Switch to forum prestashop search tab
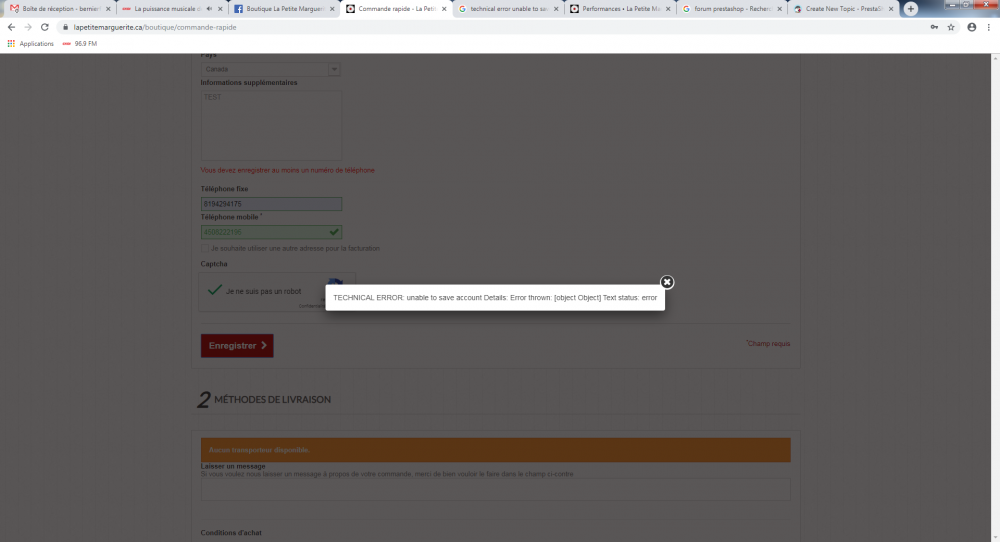 (732, 9)
